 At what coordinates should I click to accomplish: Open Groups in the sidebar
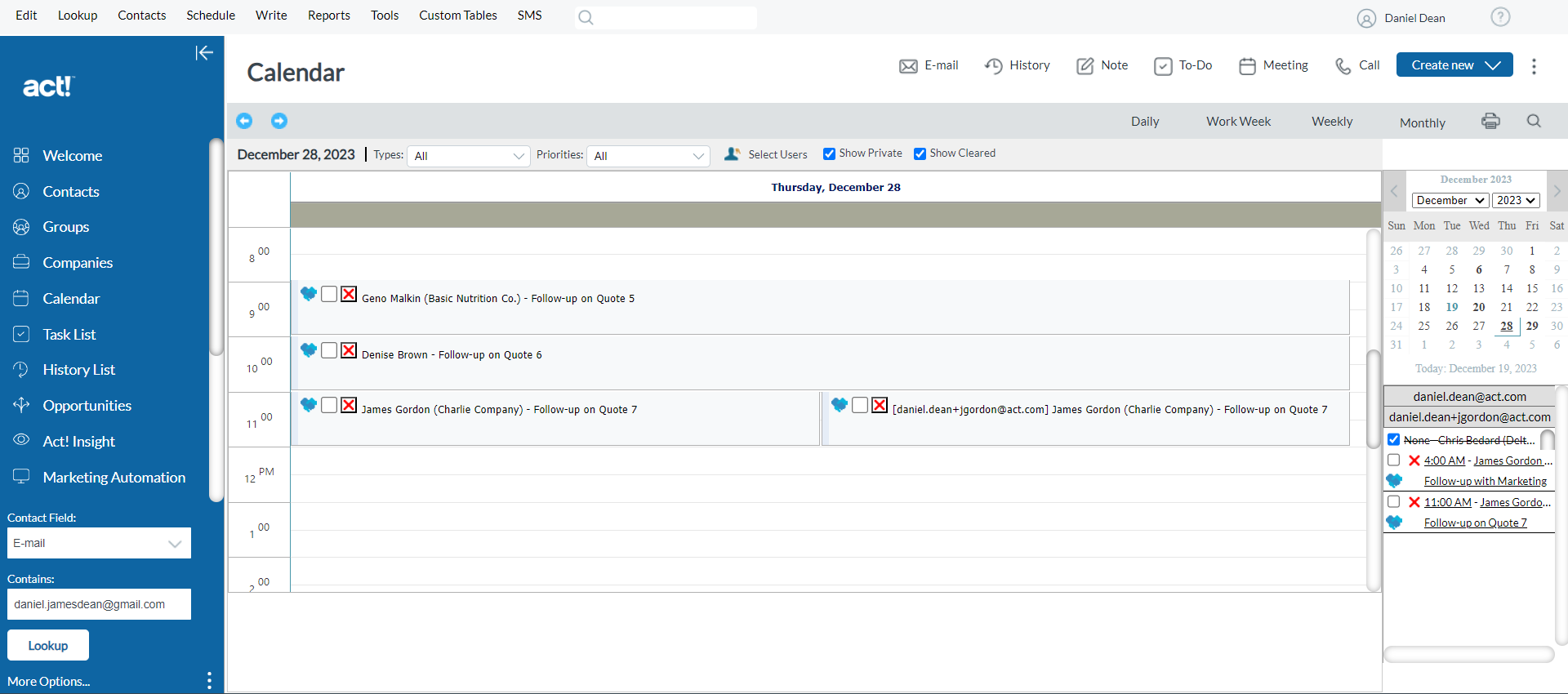point(66,227)
